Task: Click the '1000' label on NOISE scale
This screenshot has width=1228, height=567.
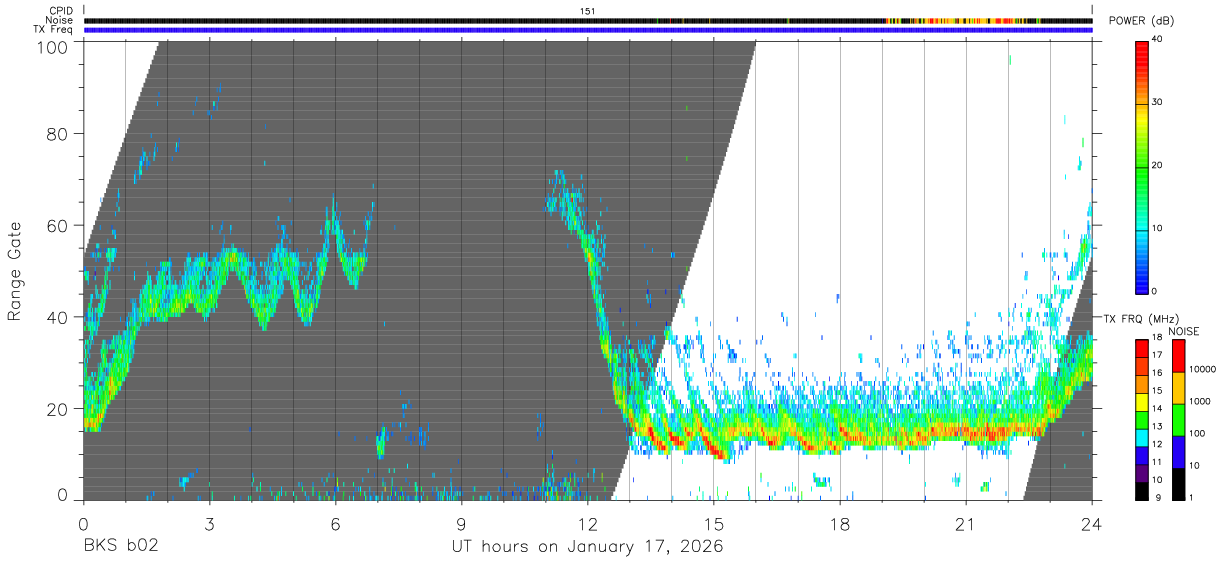Action: [1201, 401]
